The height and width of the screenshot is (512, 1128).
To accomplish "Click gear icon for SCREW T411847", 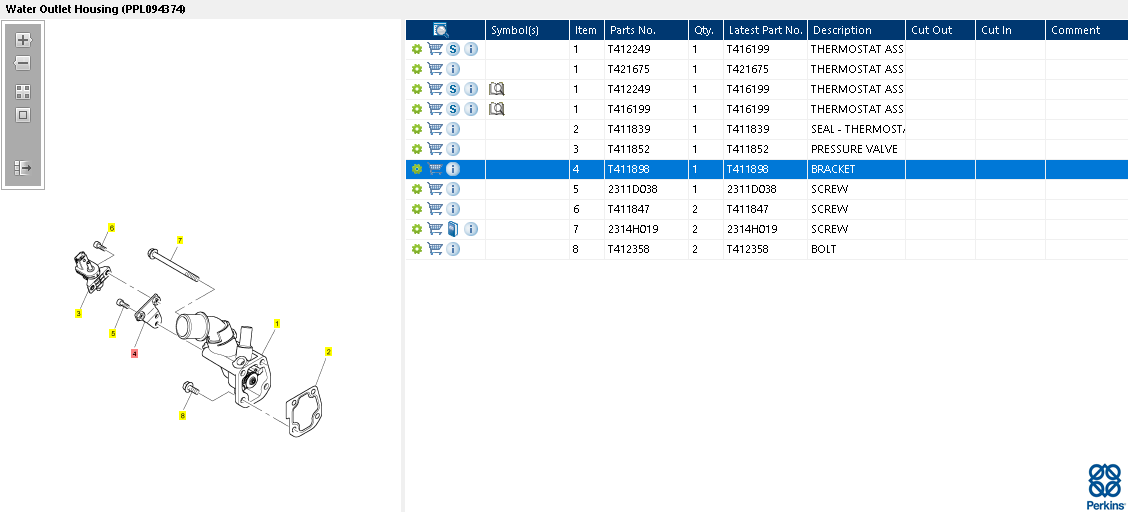I will tap(417, 209).
